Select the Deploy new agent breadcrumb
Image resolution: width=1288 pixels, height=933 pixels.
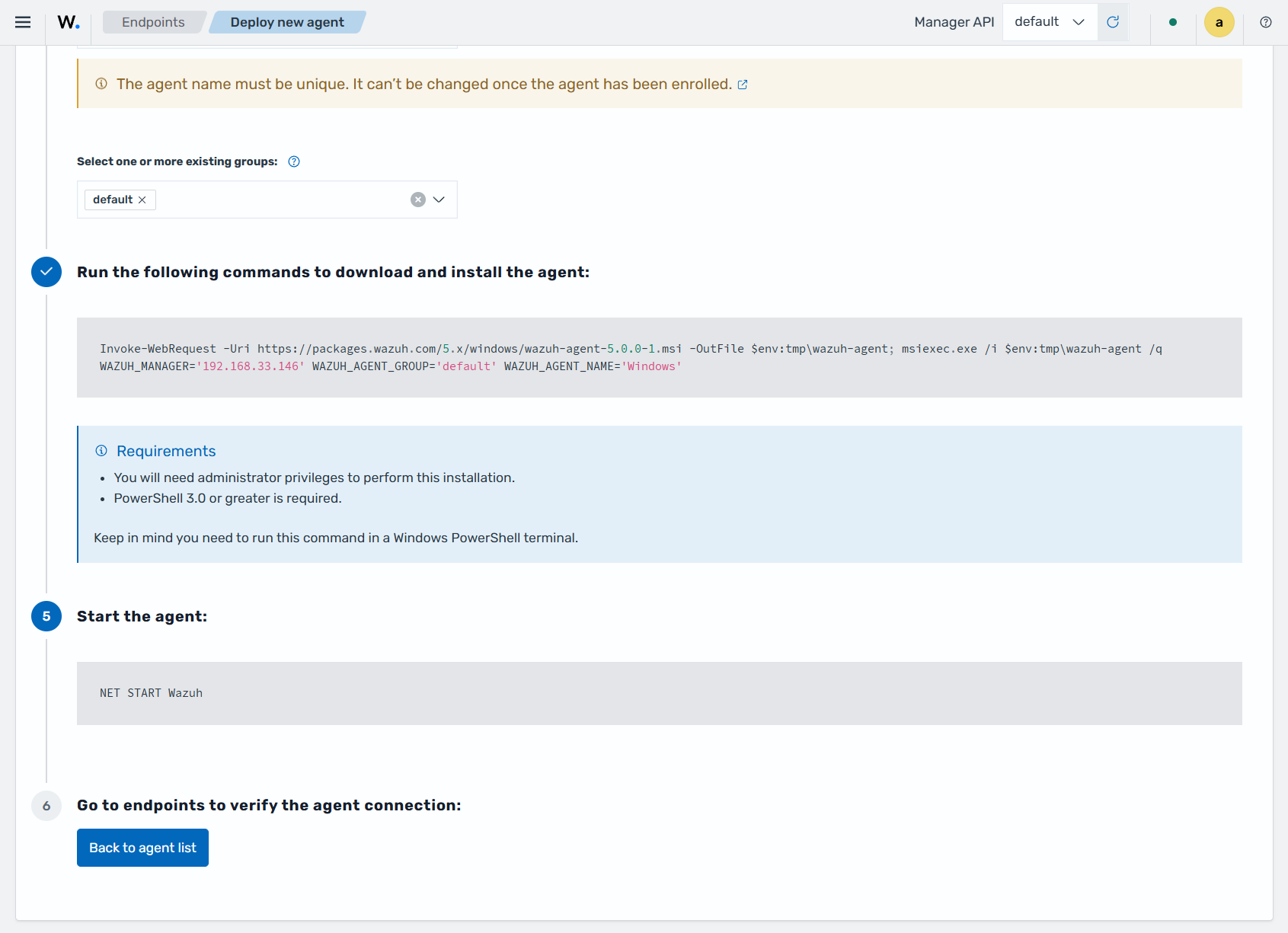point(287,22)
